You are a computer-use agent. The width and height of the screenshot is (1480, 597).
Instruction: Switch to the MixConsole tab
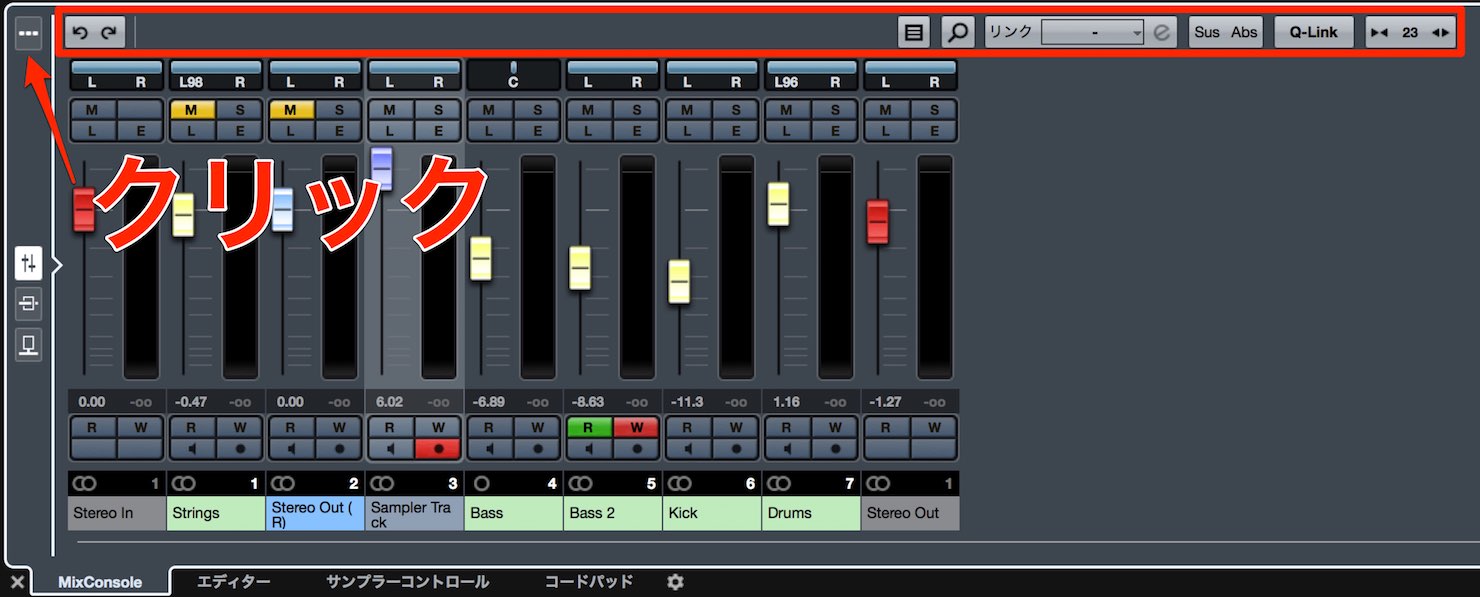(100, 582)
